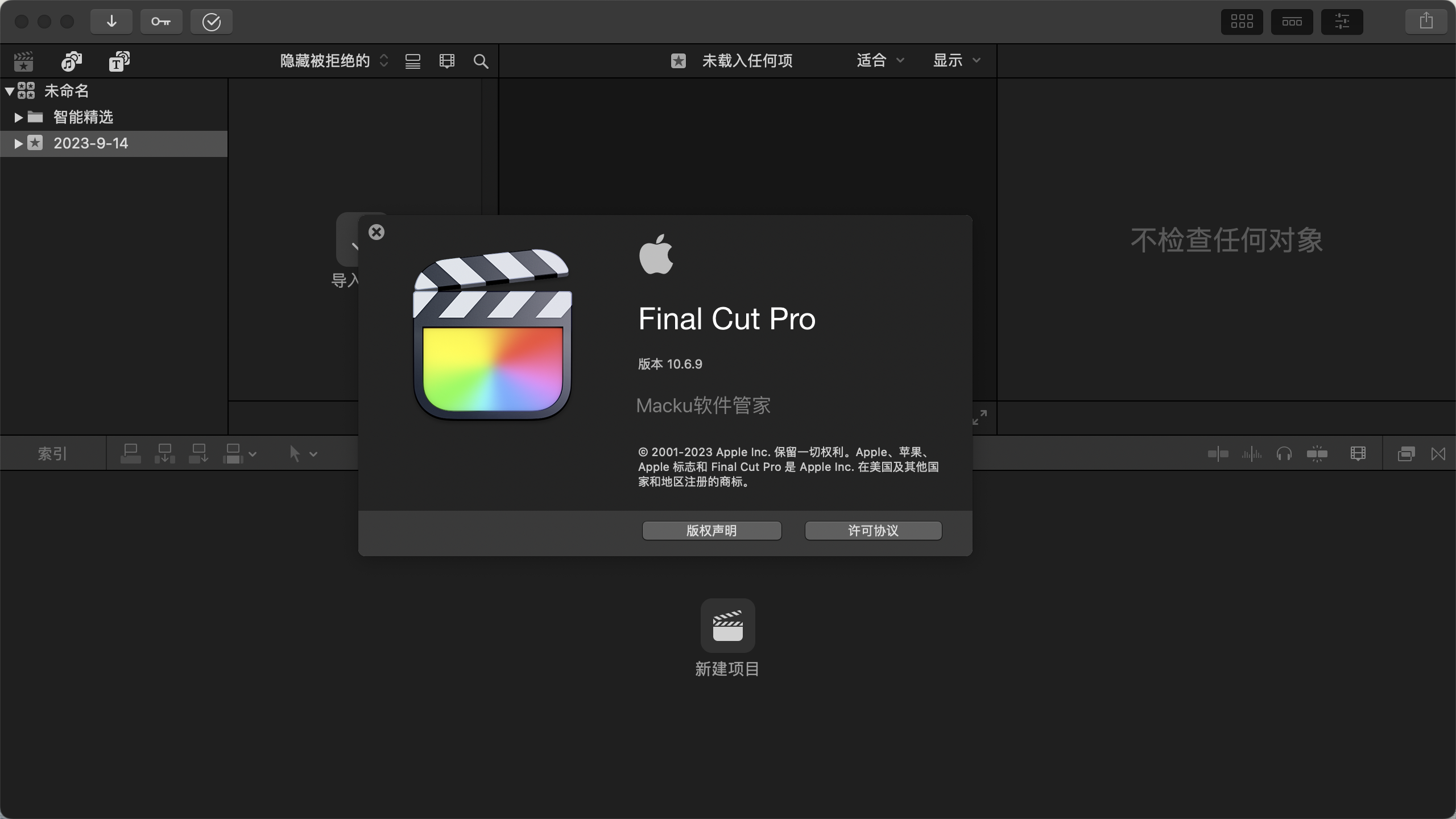
Task: Click the 版权声明 button
Action: [712, 531]
